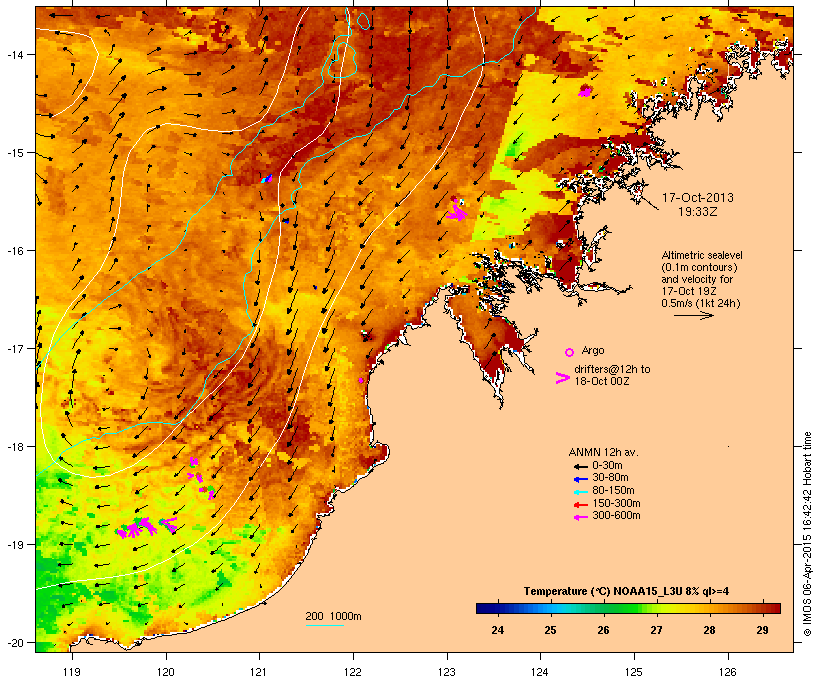Click the 'Altimetric sealevel' text
Viewport: 820px width, 680px height.
[x=702, y=255]
